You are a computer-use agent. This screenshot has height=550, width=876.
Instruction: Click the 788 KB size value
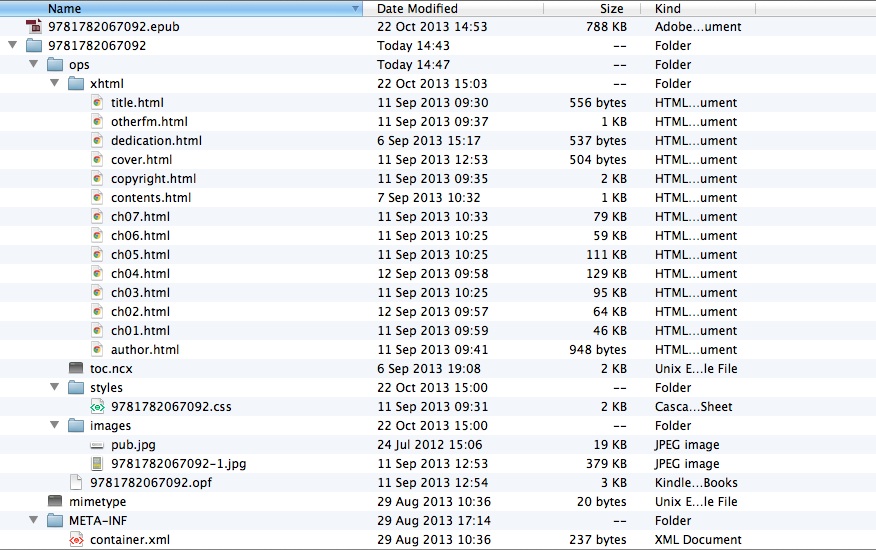point(606,26)
